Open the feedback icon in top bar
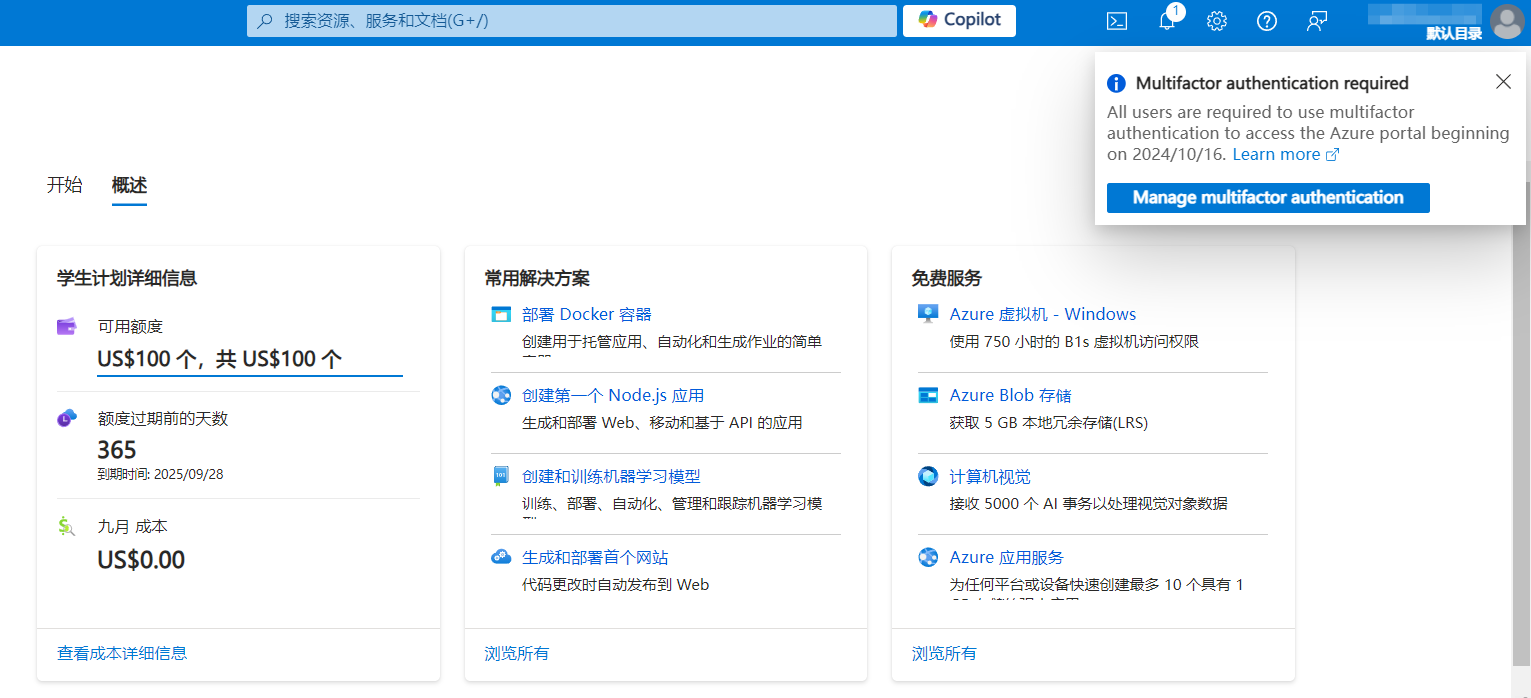 click(1317, 21)
